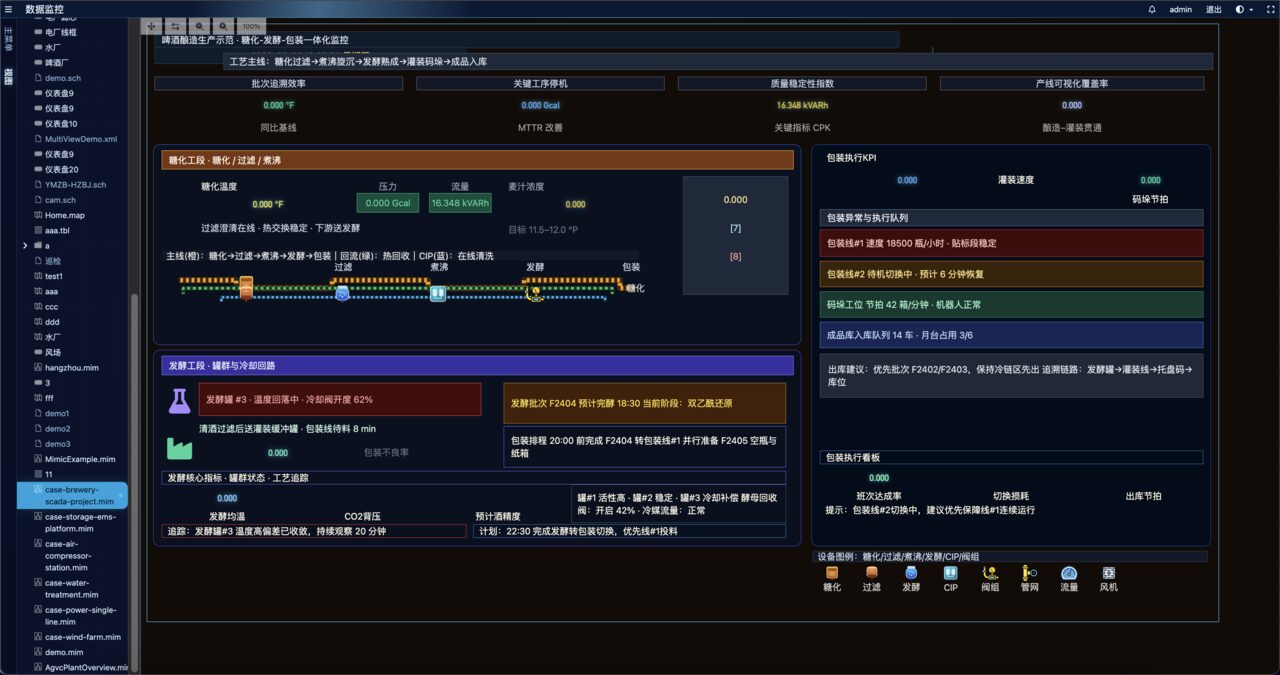Click the 发酵 legend icon
1280x675 pixels.
[x=911, y=573]
